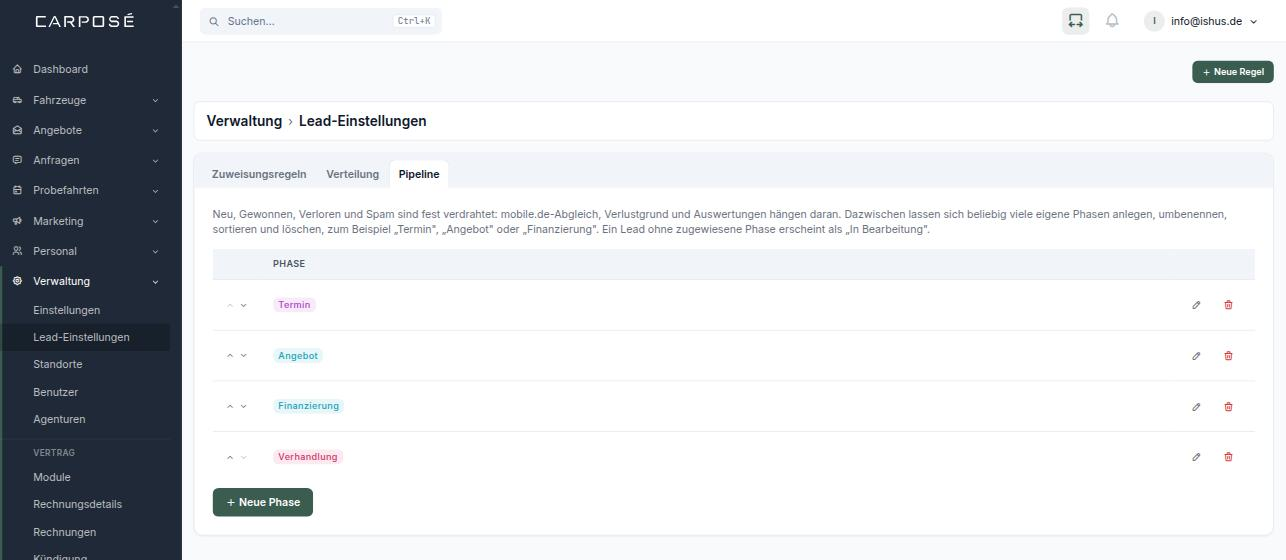Open the Dashboard page
The width and height of the screenshot is (1286, 560).
click(60, 69)
